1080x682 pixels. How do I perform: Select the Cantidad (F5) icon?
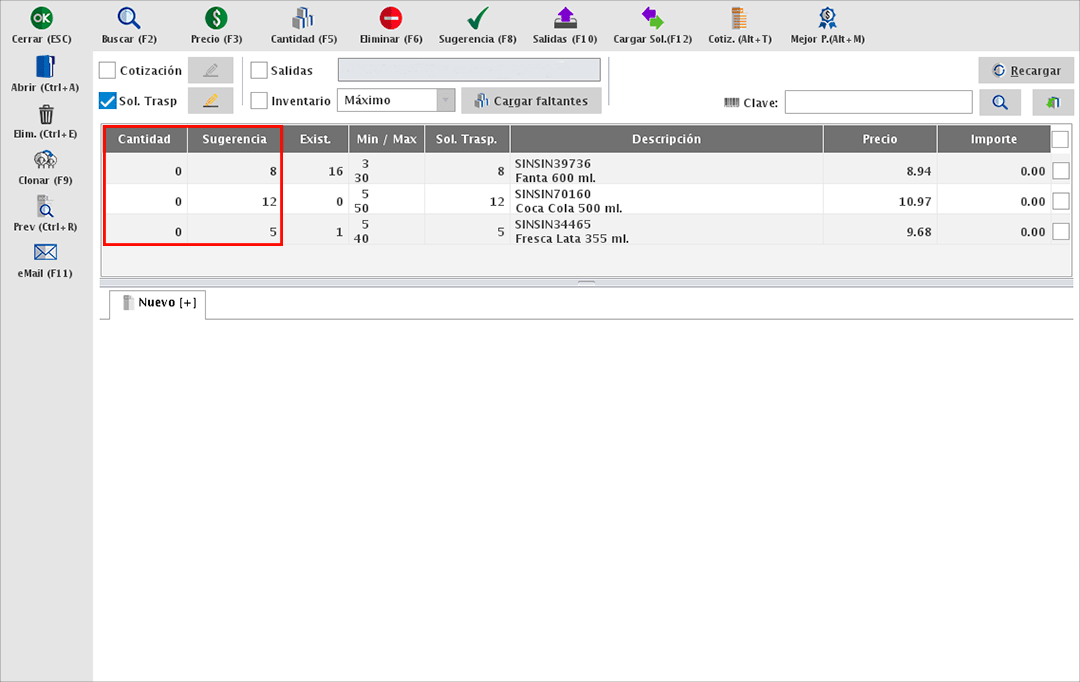click(x=304, y=18)
